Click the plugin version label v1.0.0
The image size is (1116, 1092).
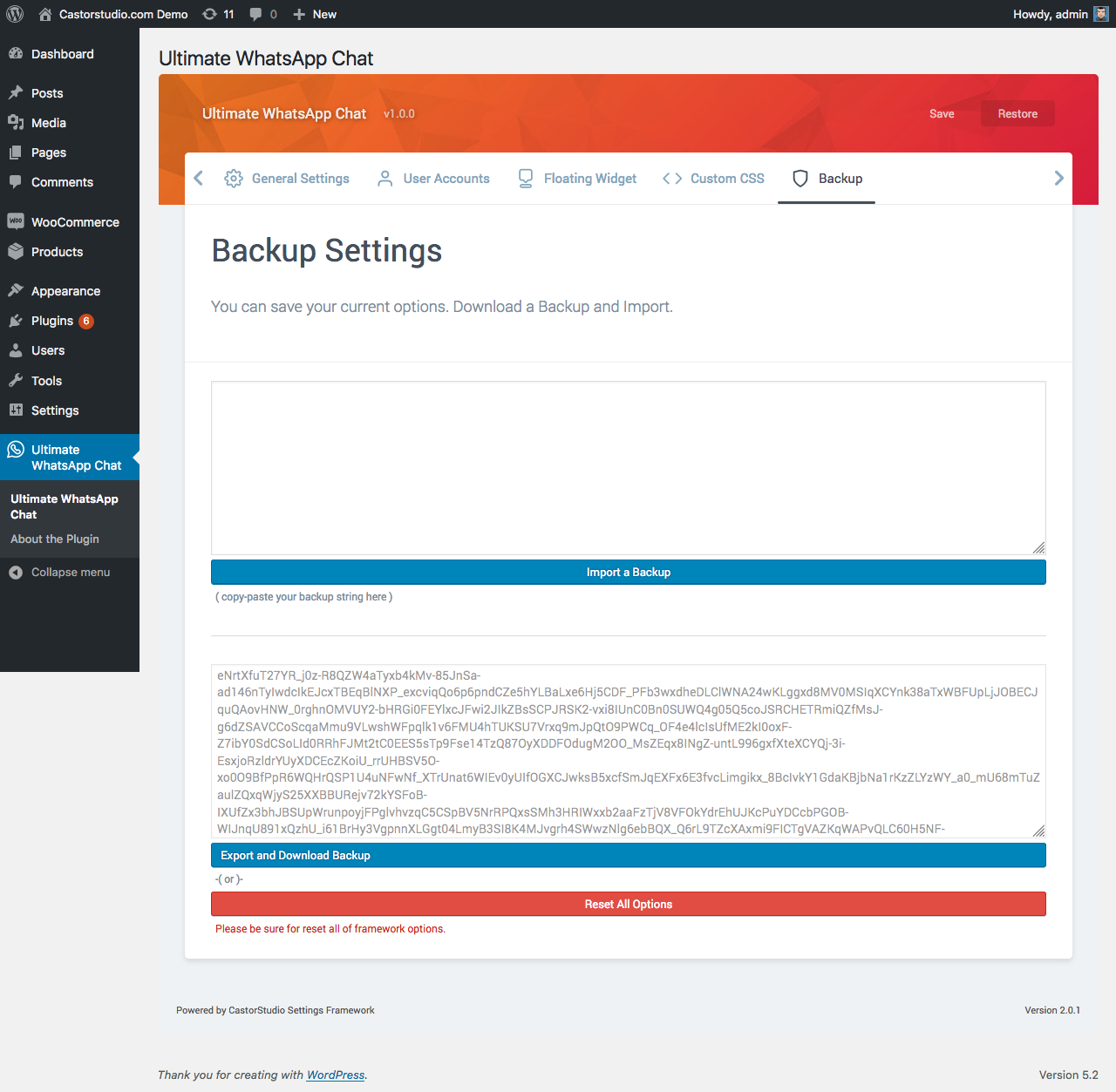click(399, 114)
